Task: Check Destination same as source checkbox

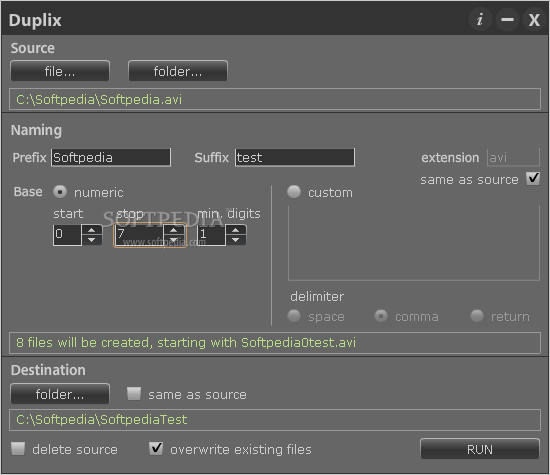Action: (x=134, y=394)
